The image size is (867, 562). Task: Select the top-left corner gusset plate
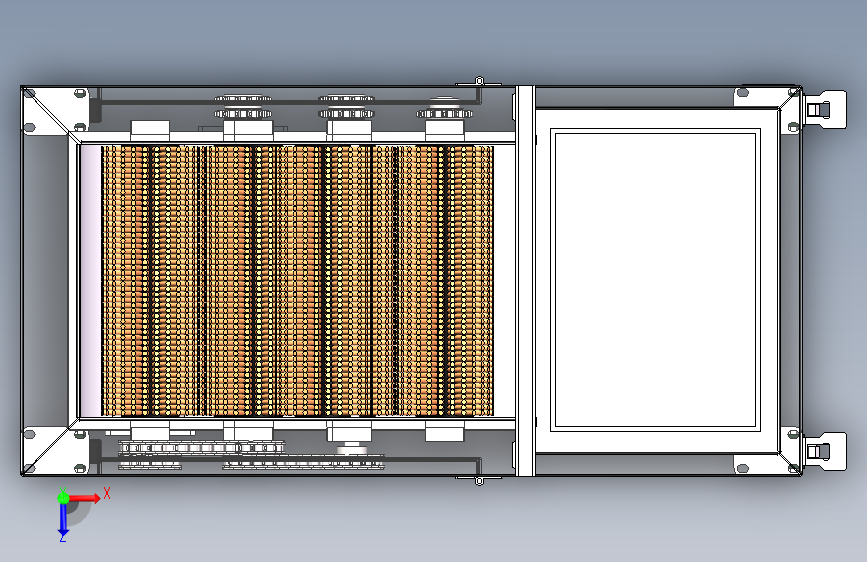pos(55,111)
